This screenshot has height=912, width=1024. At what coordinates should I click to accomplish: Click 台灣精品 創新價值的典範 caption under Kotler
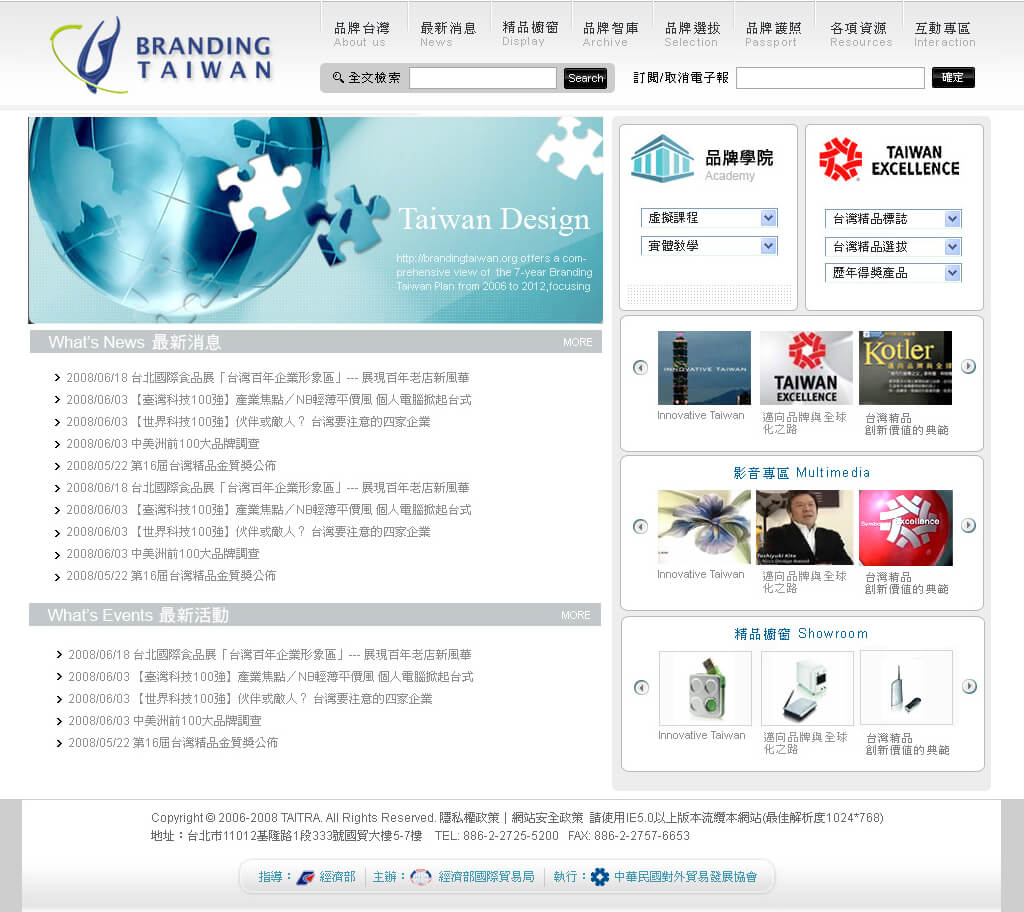(906, 424)
